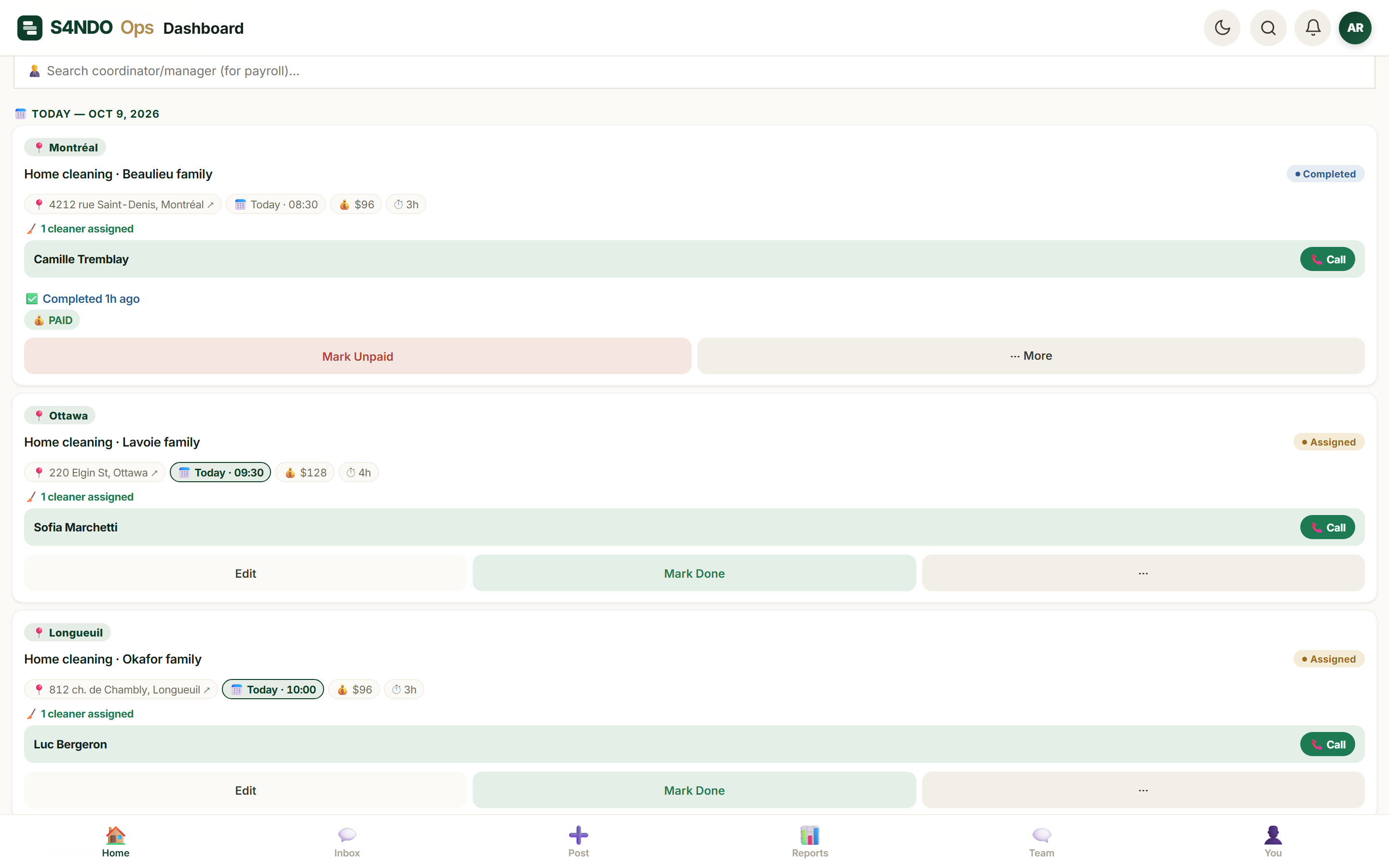Click the $128 price chip
1389x868 pixels.
point(305,473)
